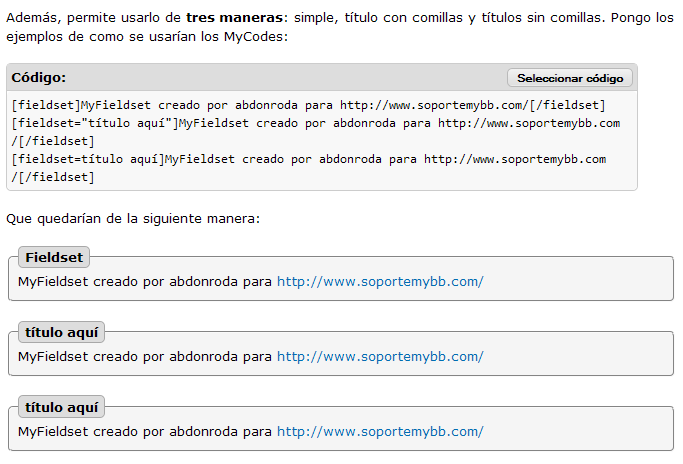This screenshot has height=464, width=683.
Task: Click the Fieldset legend label
Action: click(x=55, y=258)
